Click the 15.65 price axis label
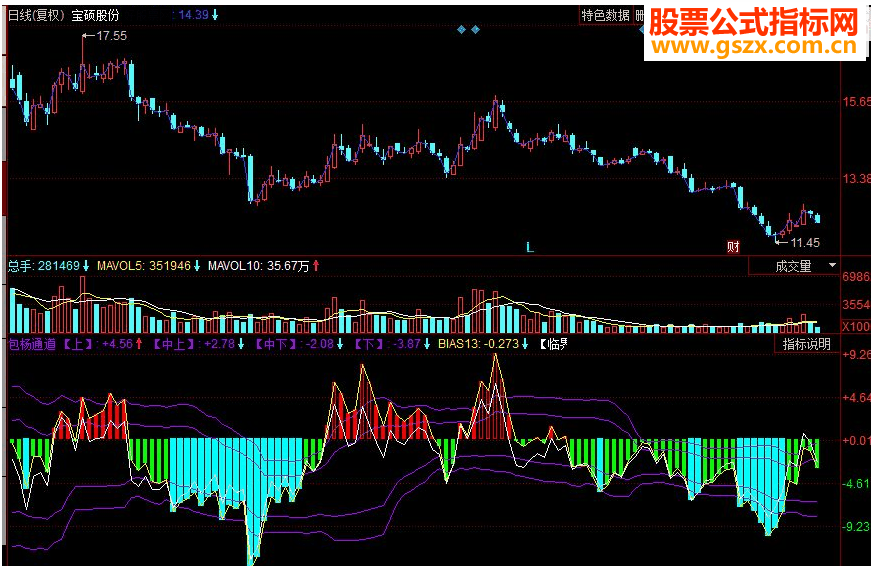 tap(857, 102)
